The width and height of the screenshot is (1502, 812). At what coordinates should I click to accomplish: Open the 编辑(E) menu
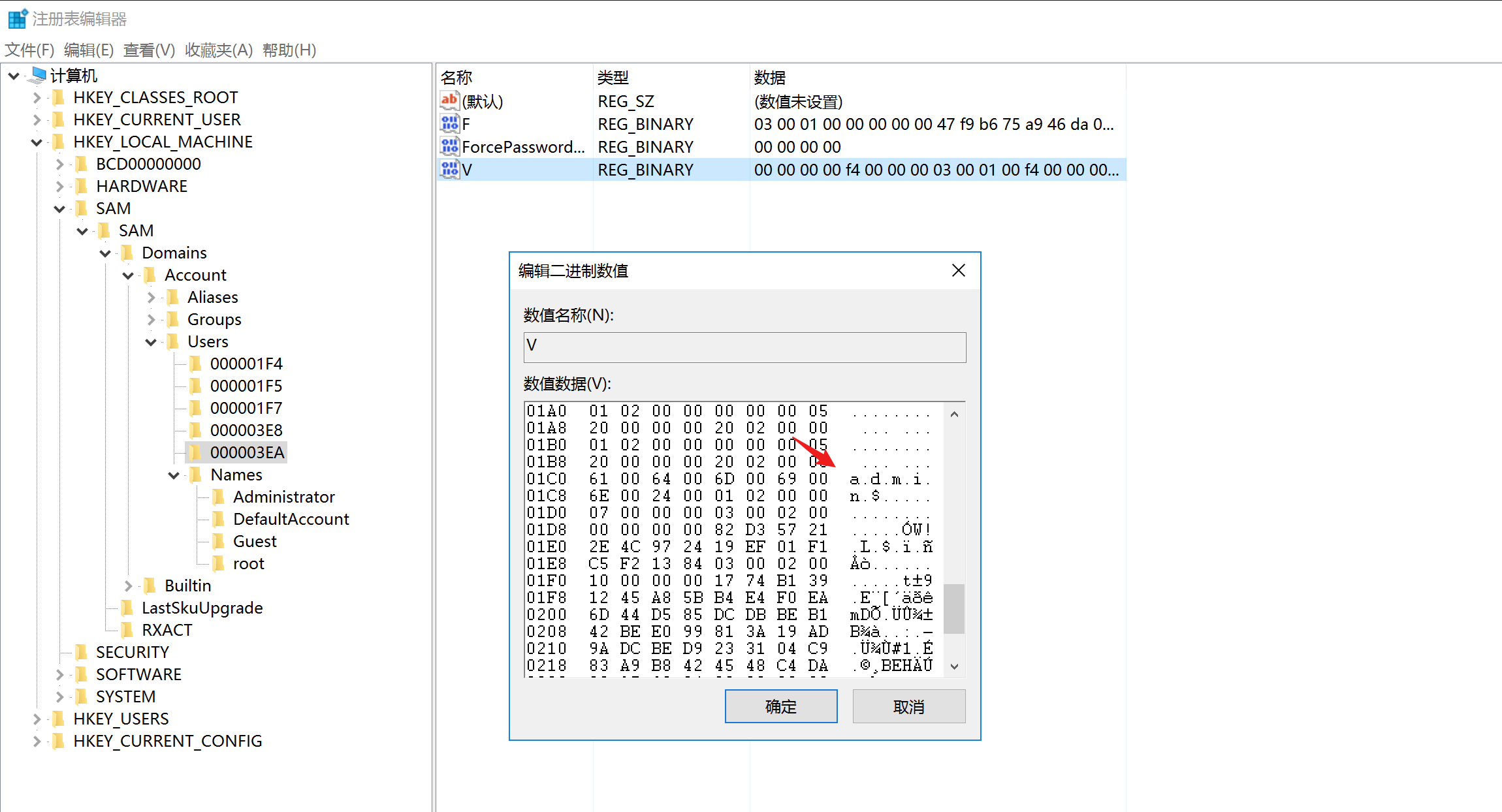pyautogui.click(x=89, y=50)
